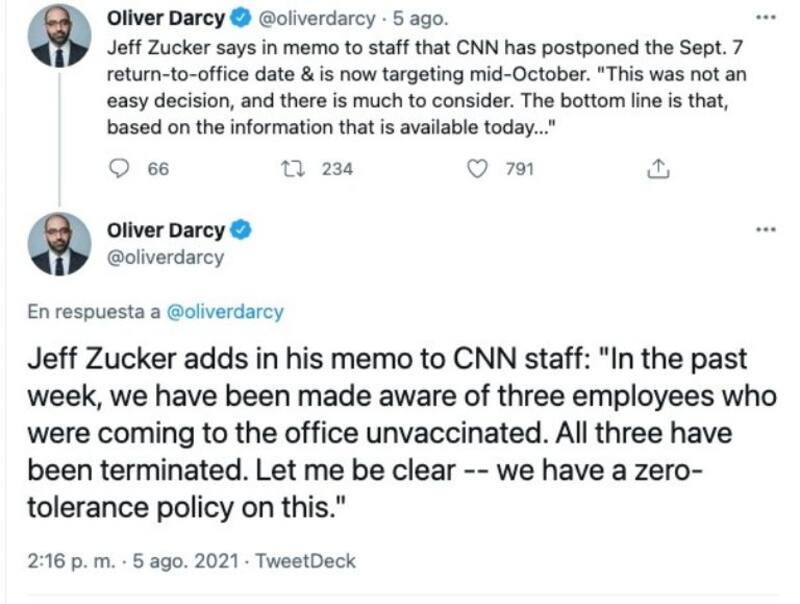This screenshot has width=800, height=604.
Task: Click the 791 likes count
Action: click(x=520, y=169)
